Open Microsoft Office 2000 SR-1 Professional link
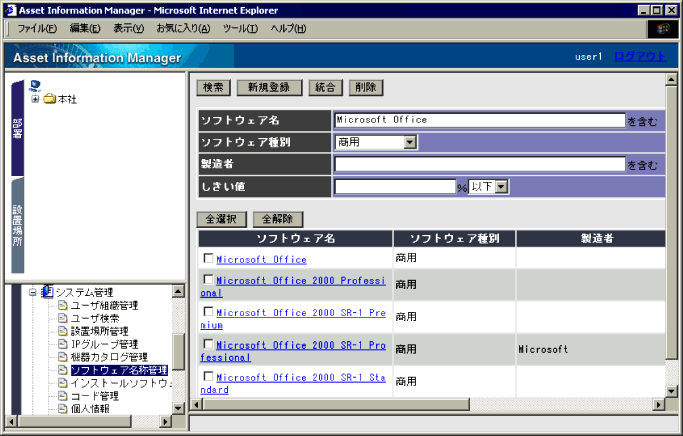 [293, 351]
